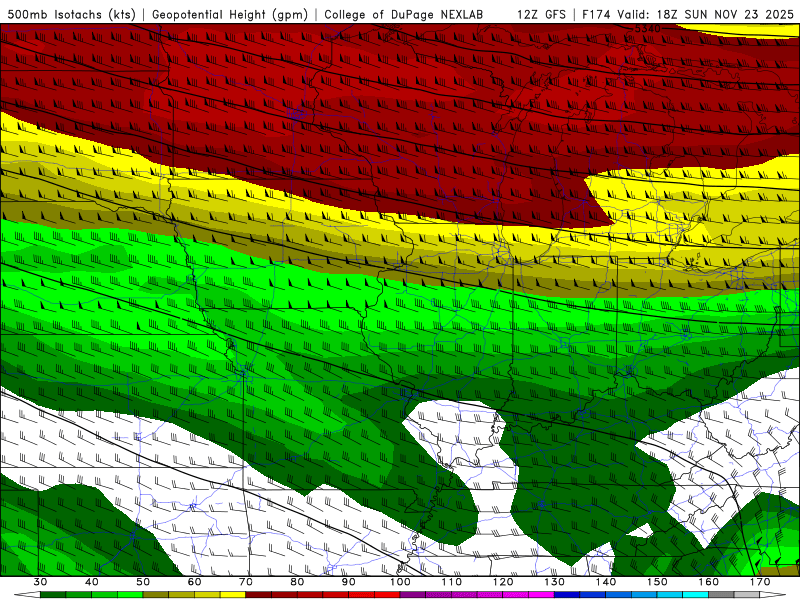Select the brightest green swatch ending at 50
This screenshot has width=800, height=600.
(x=130, y=595)
